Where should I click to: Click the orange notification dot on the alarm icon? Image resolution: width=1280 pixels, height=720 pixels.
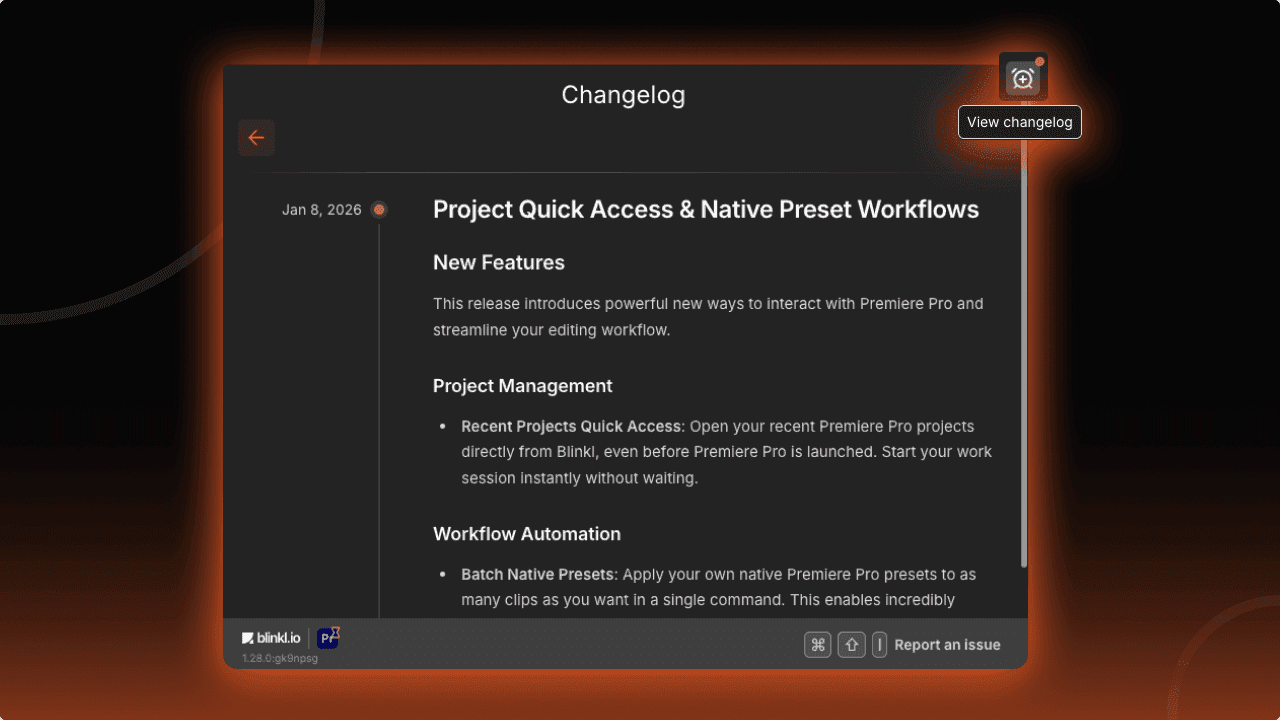[x=1040, y=60]
